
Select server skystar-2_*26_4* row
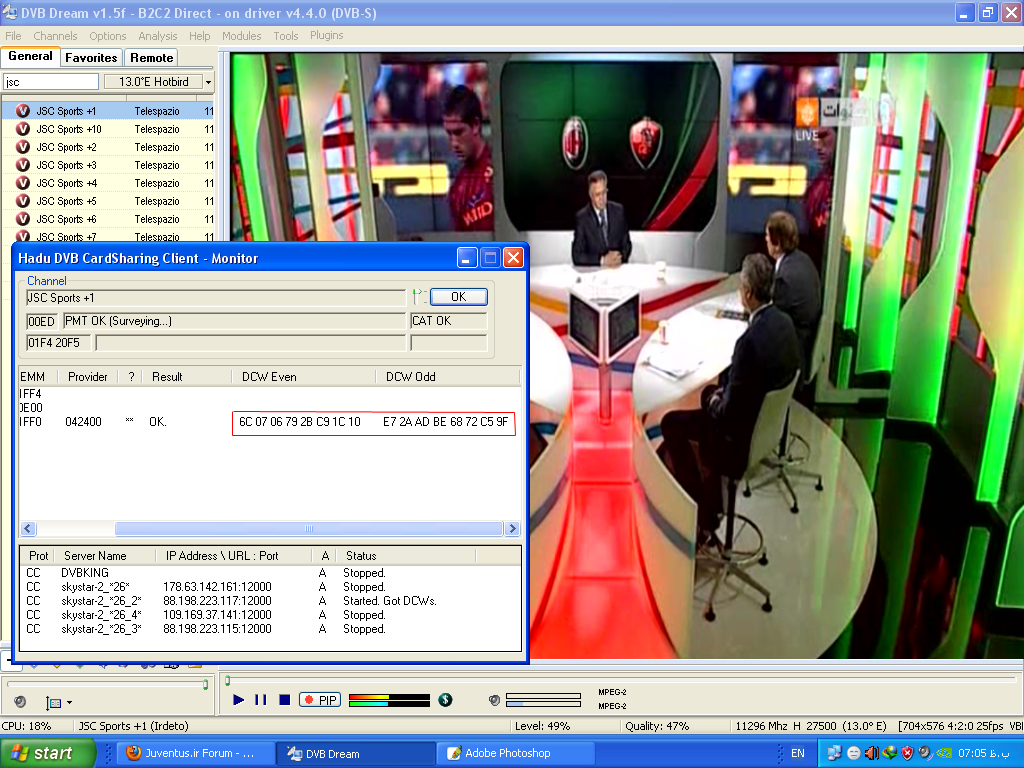270,615
